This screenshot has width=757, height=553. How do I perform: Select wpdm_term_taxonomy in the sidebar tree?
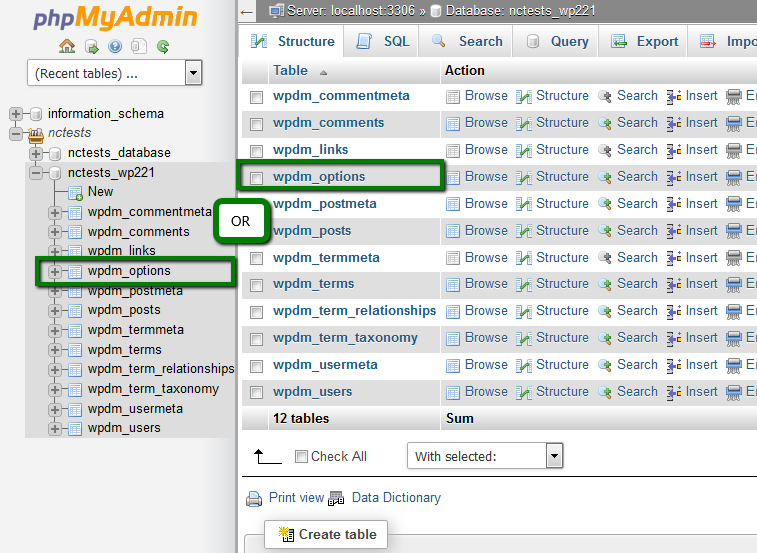point(153,389)
